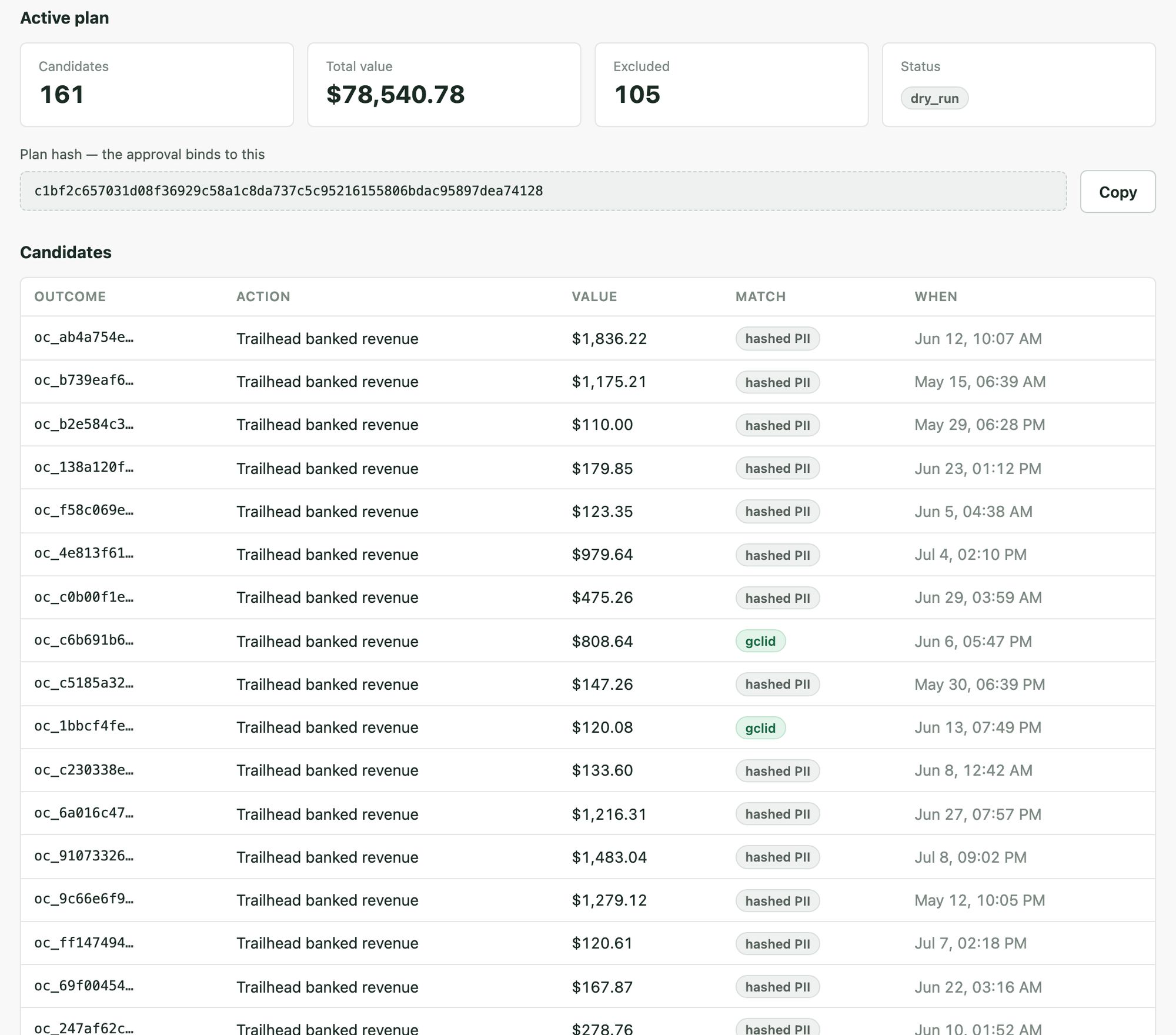
Task: Click the May 12, 10:05 PM timestamp
Action: pos(980,900)
